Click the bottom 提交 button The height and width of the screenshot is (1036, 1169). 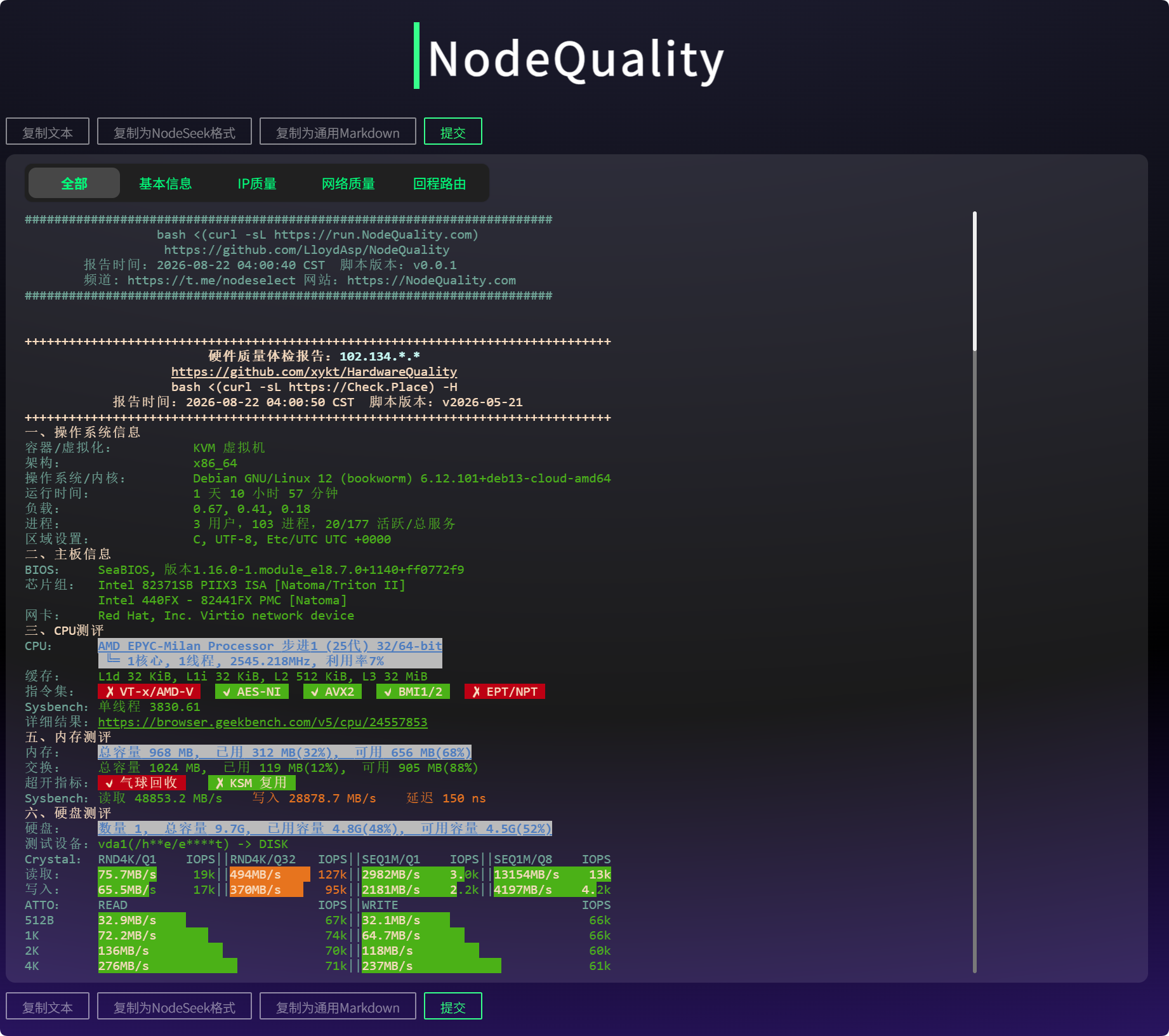[453, 1006]
